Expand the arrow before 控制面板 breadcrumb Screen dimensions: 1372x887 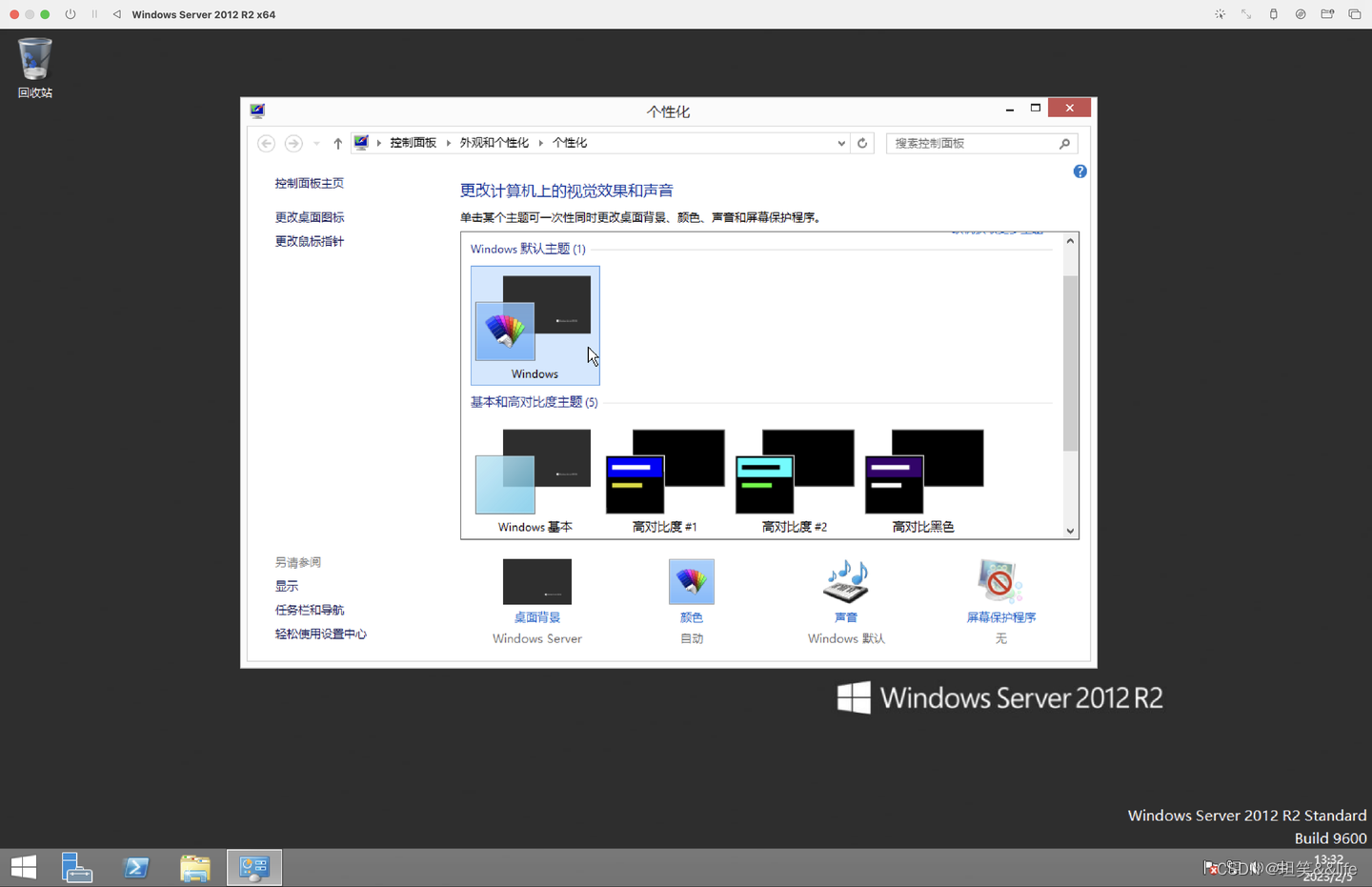click(378, 143)
